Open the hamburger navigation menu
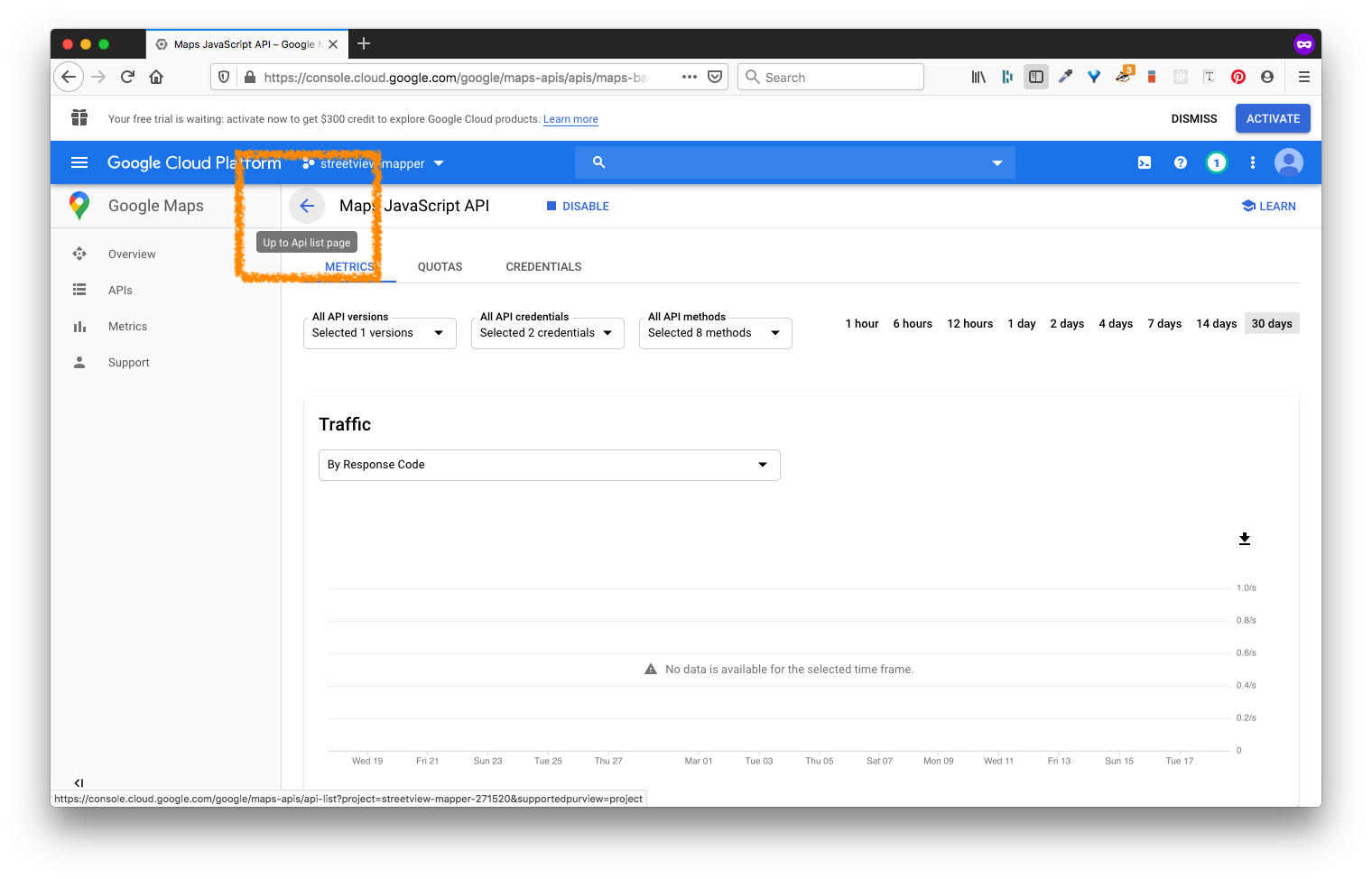 [79, 163]
